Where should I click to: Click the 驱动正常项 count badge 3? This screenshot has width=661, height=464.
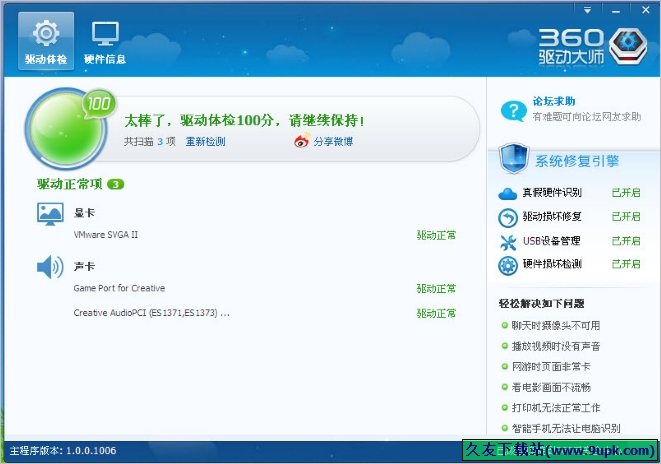click(x=116, y=184)
